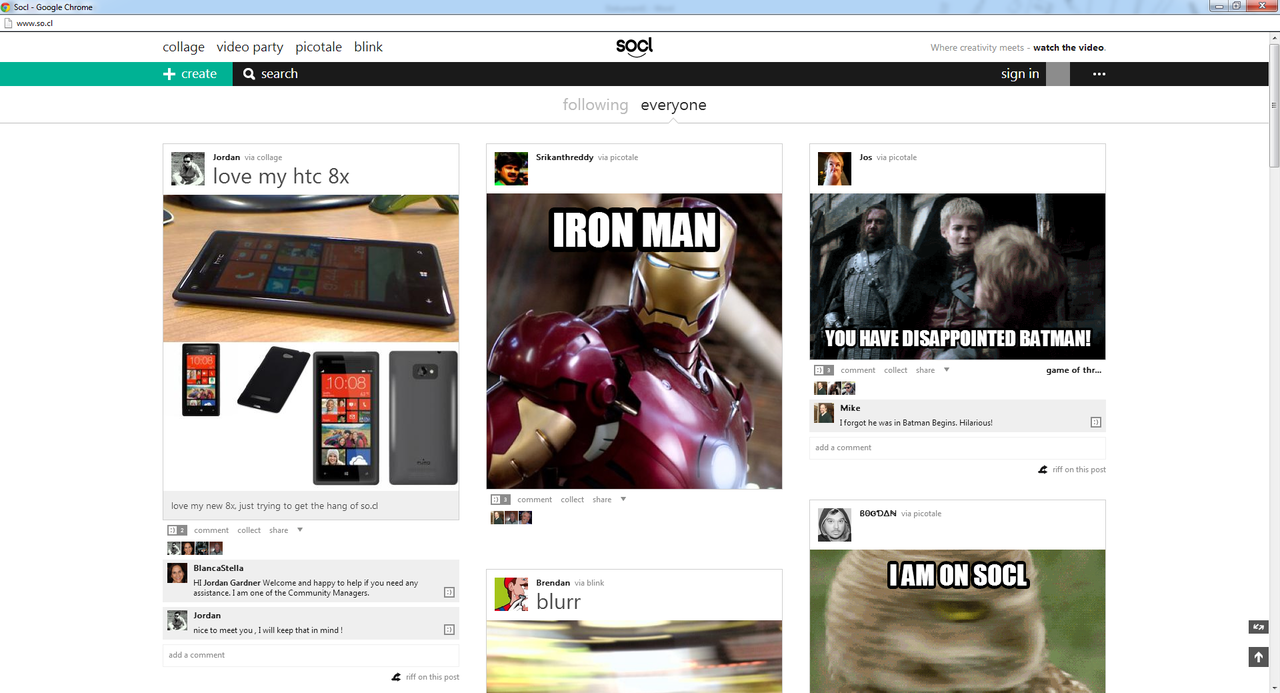Click Mike's comment avatar

coord(824,413)
